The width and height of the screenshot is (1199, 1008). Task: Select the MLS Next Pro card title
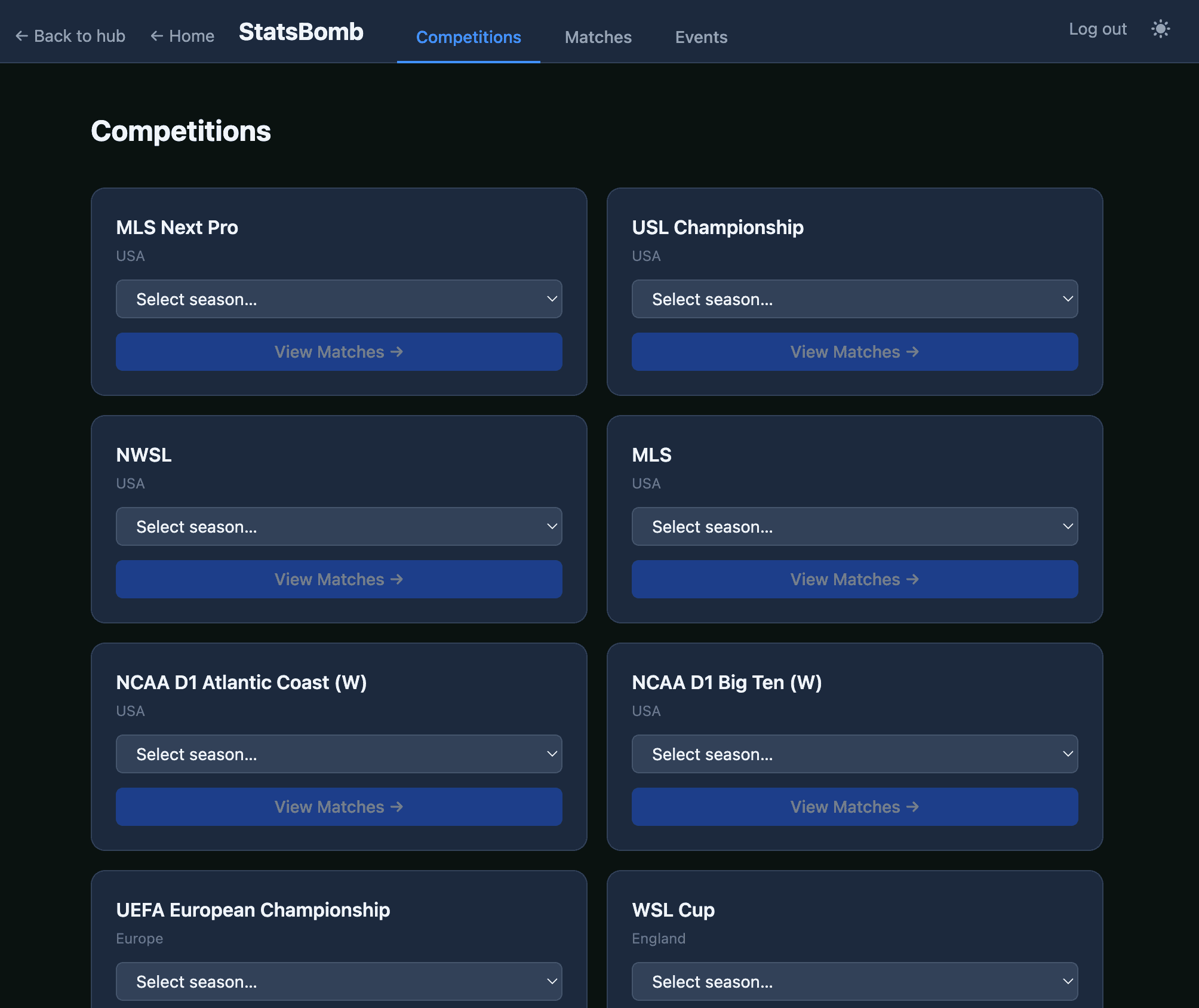pyautogui.click(x=177, y=228)
